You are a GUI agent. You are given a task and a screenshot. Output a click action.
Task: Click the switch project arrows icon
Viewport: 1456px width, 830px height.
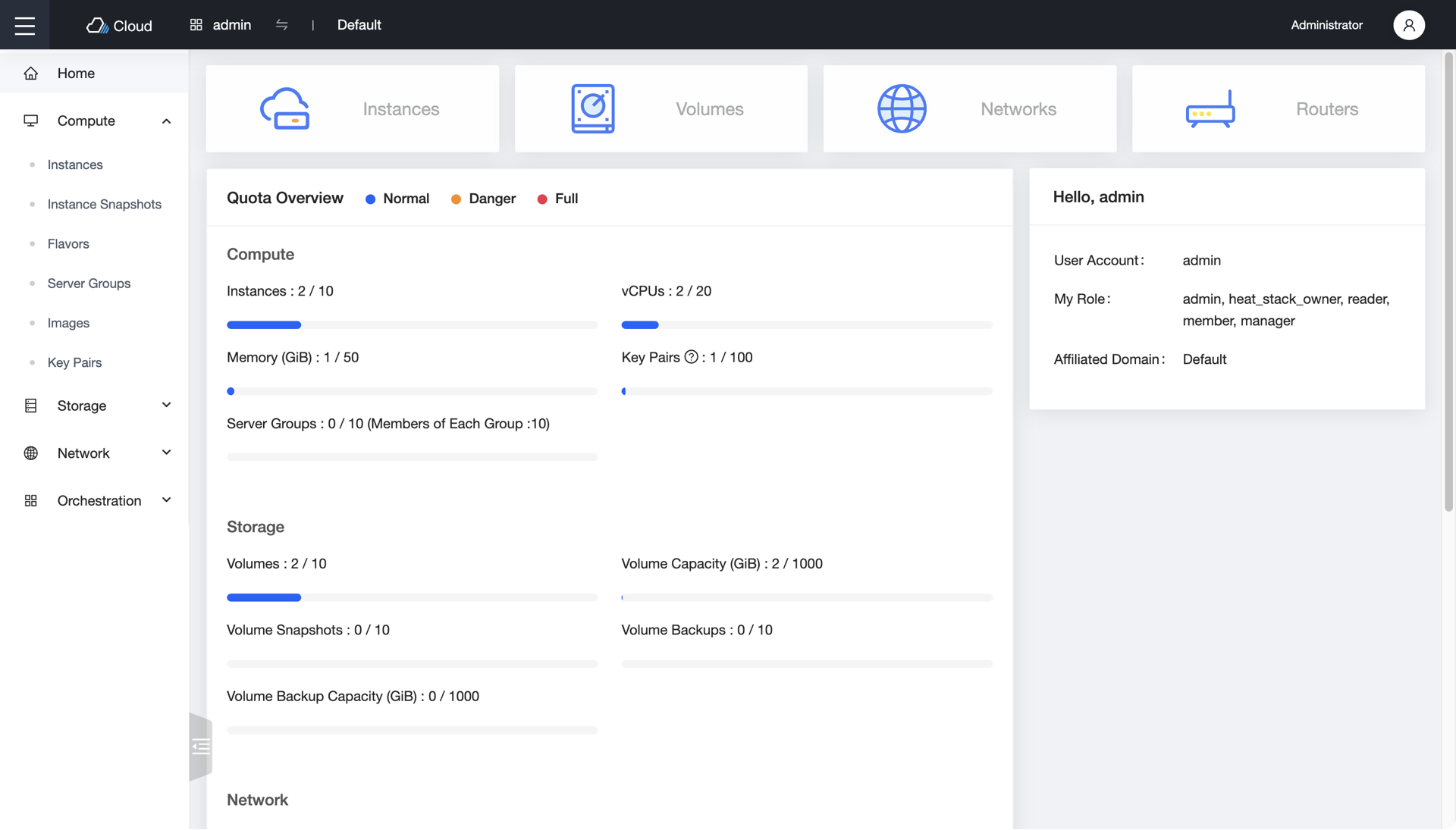tap(282, 25)
